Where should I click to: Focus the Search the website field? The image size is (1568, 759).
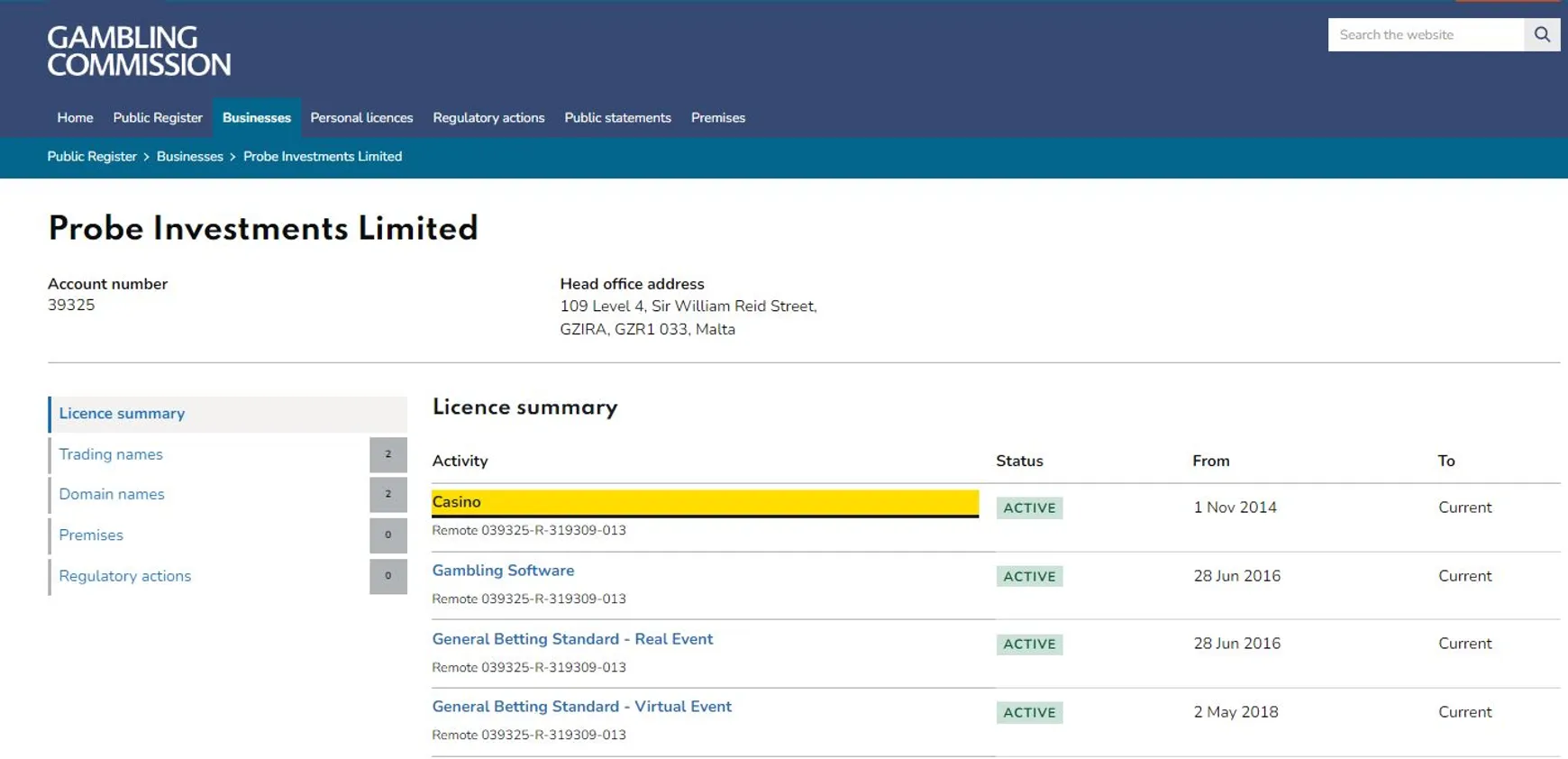pos(1426,35)
